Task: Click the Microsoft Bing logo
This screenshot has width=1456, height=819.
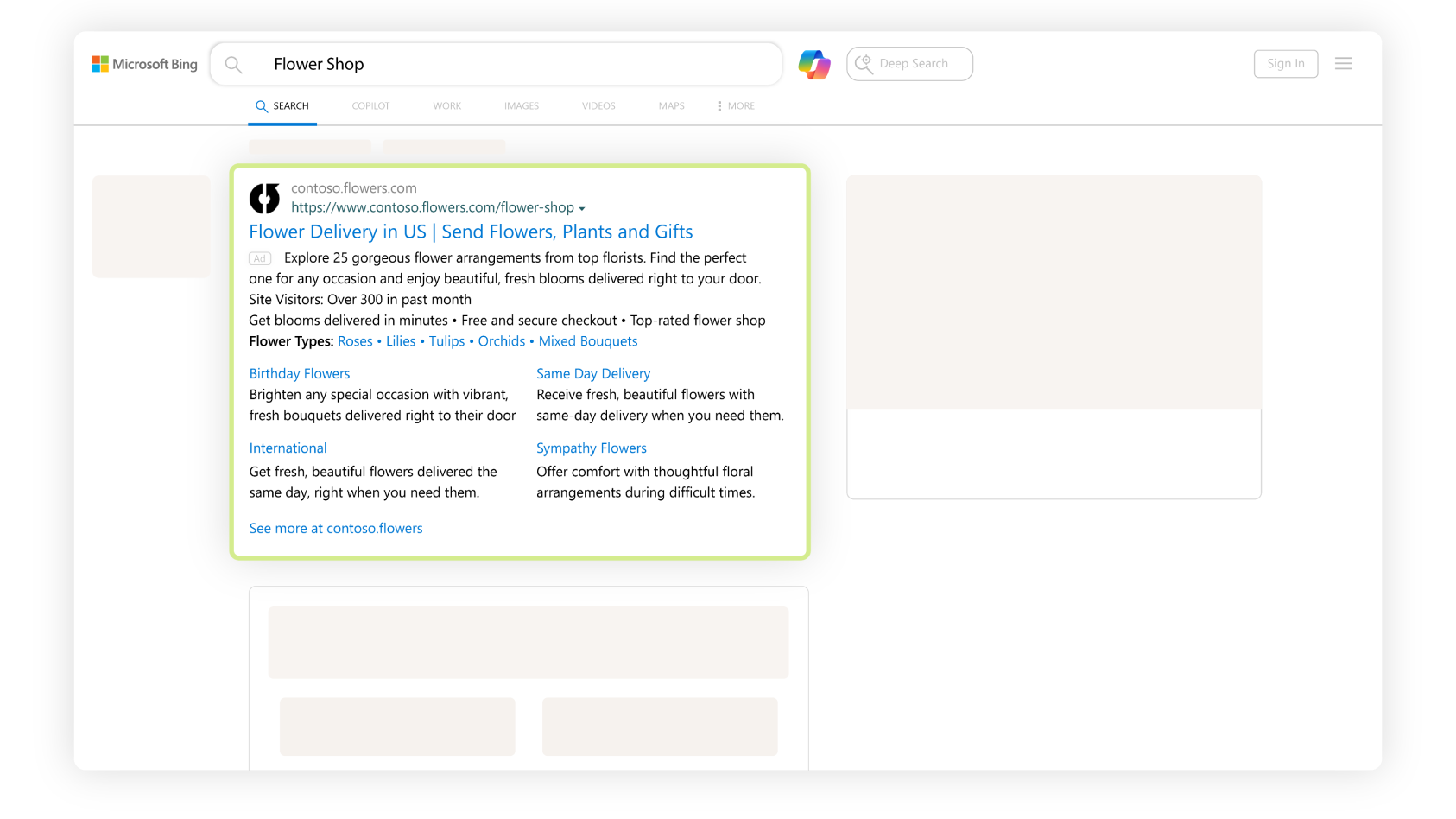Action: pos(145,64)
